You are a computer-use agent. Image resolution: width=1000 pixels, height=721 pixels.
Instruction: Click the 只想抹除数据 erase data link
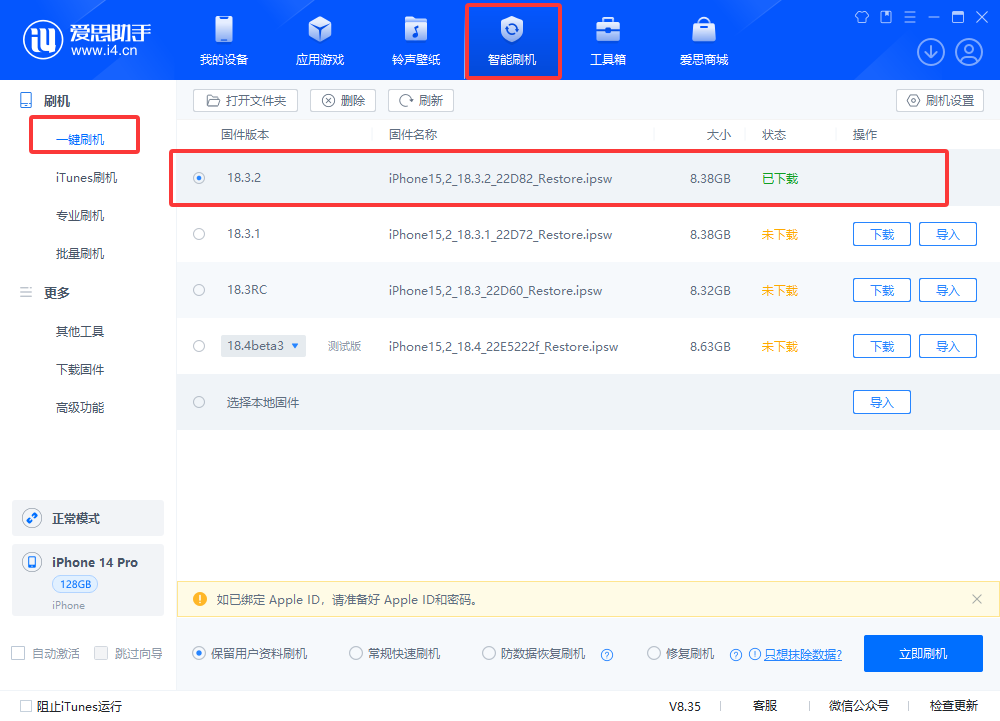click(x=803, y=653)
